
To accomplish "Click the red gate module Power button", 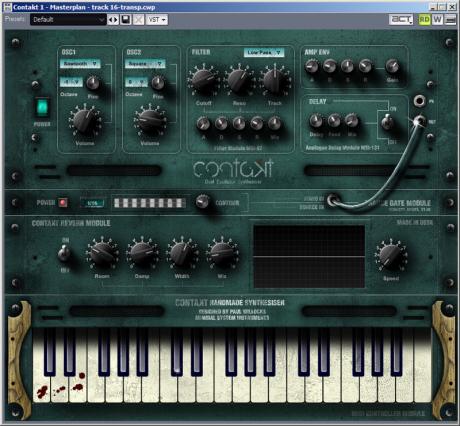I will [63, 202].
